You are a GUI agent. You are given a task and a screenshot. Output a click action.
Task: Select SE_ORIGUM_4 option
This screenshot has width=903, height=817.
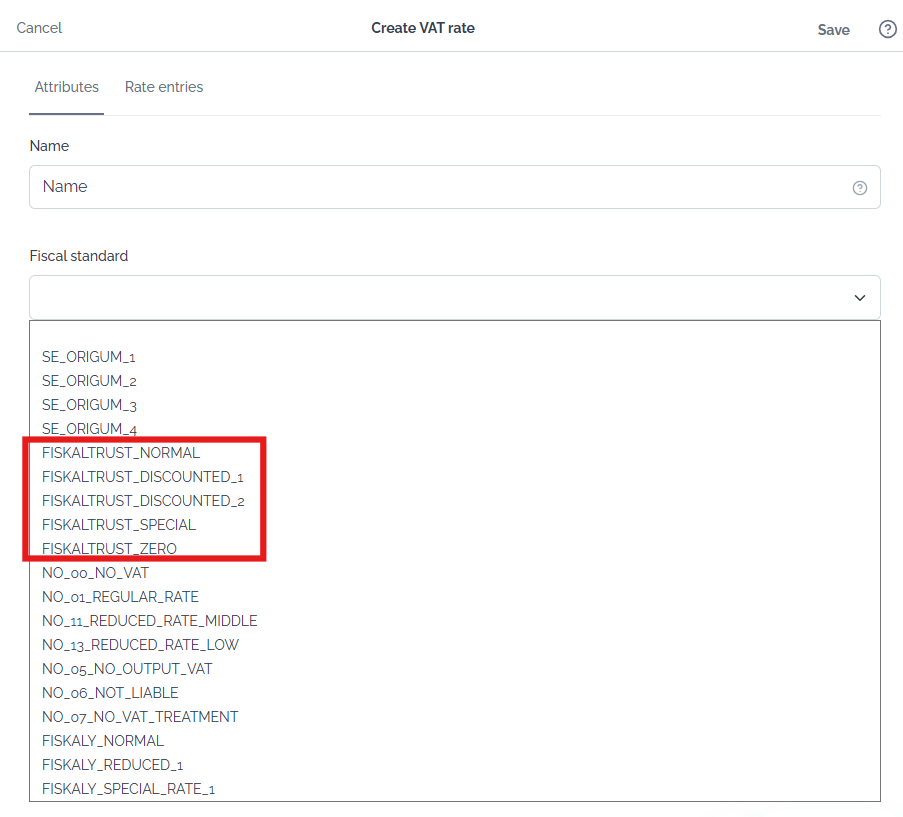(x=454, y=429)
